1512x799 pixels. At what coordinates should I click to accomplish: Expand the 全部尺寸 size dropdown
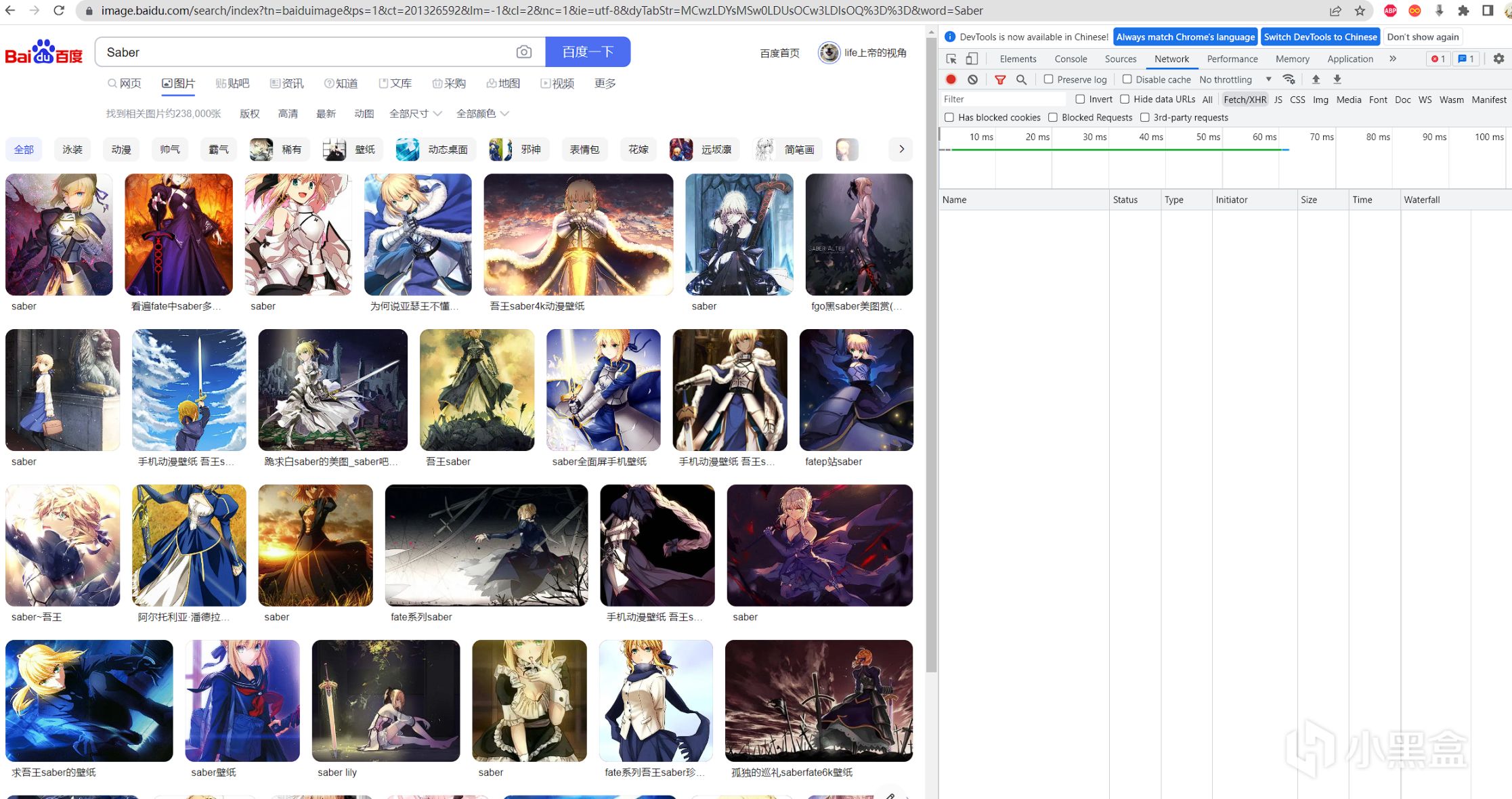(415, 113)
